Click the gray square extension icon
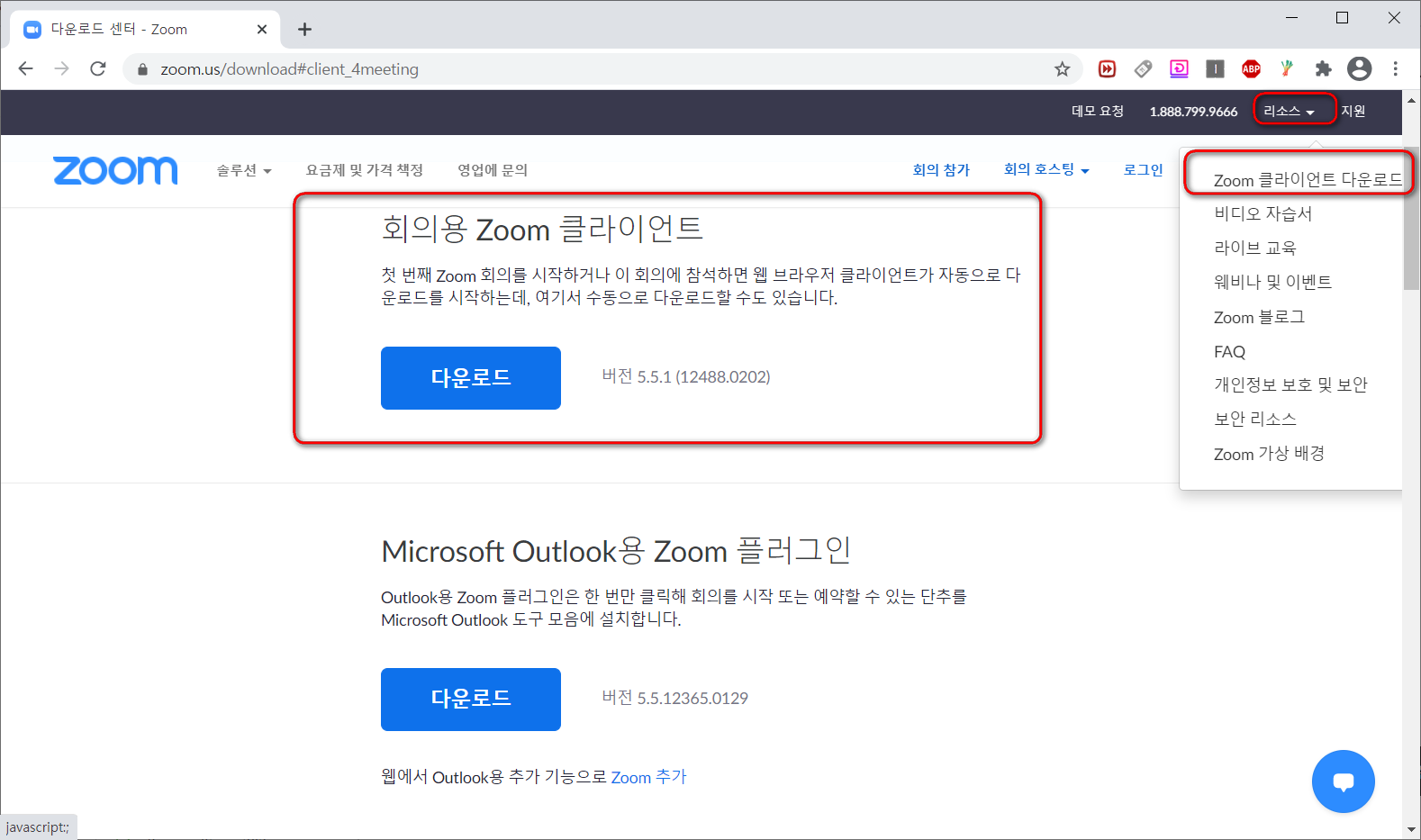Image resolution: width=1421 pixels, height=840 pixels. pyautogui.click(x=1216, y=68)
